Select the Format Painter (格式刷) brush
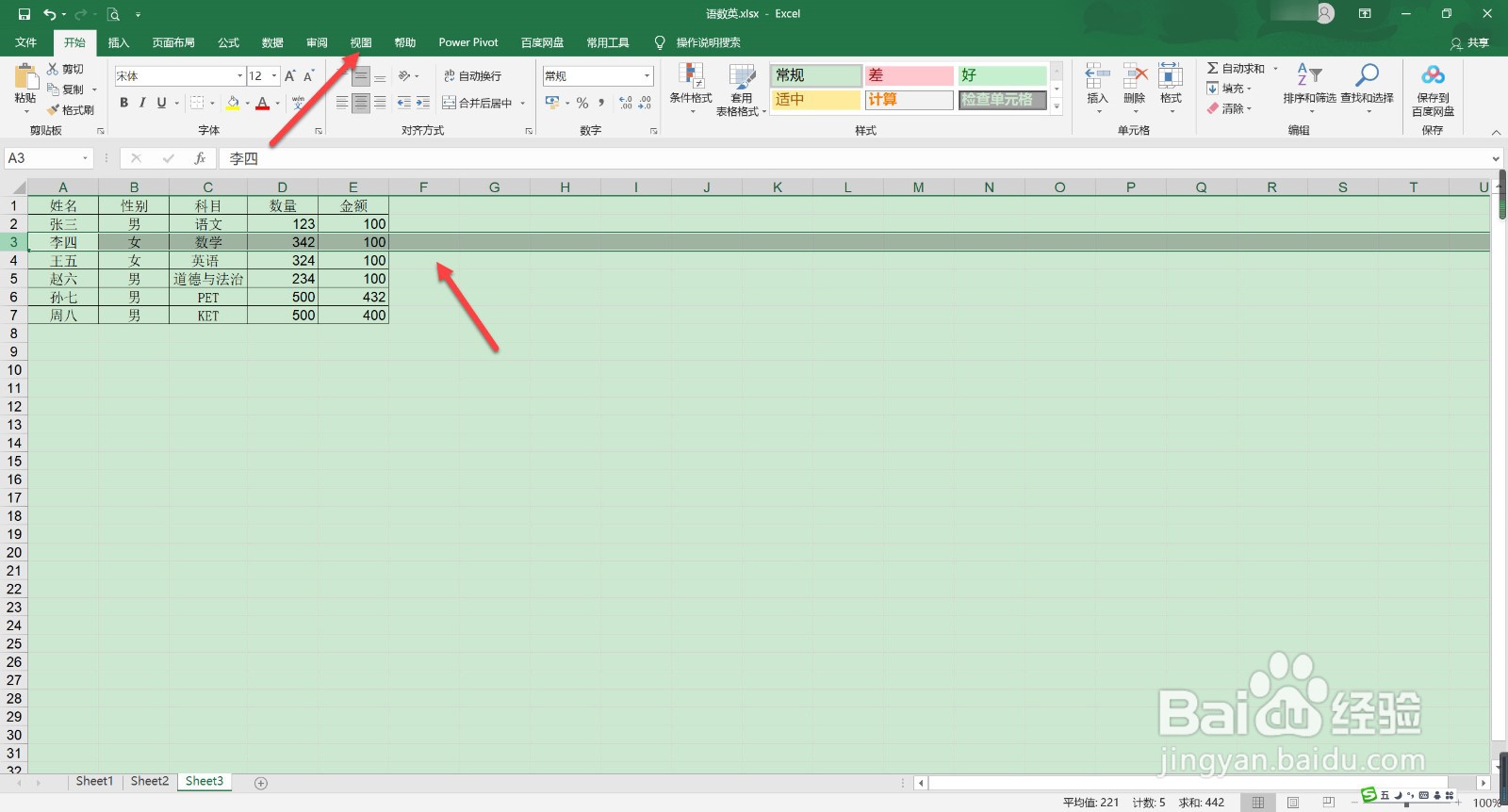Viewport: 1508px width, 812px height. 53,110
